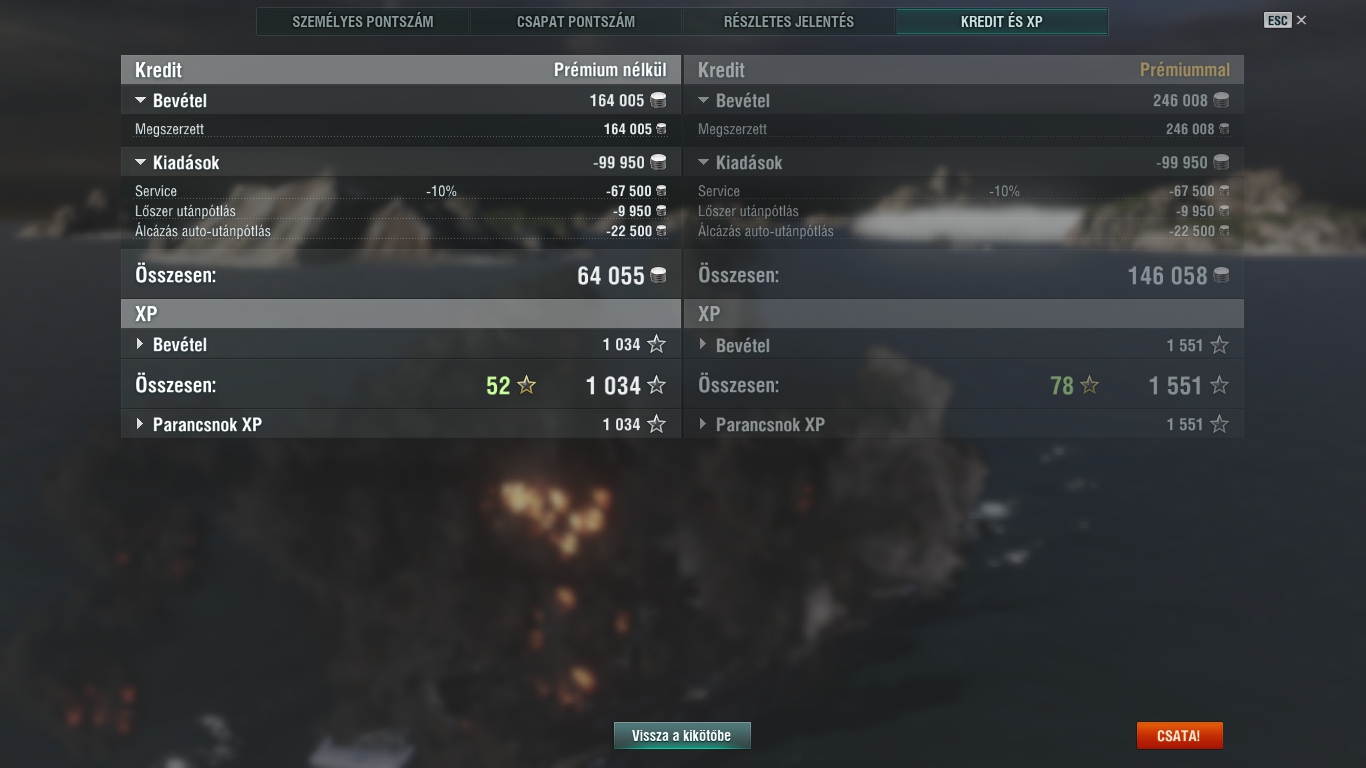The image size is (1366, 768).
Task: Expand the premium Parancsnok XP row
Action: point(703,424)
